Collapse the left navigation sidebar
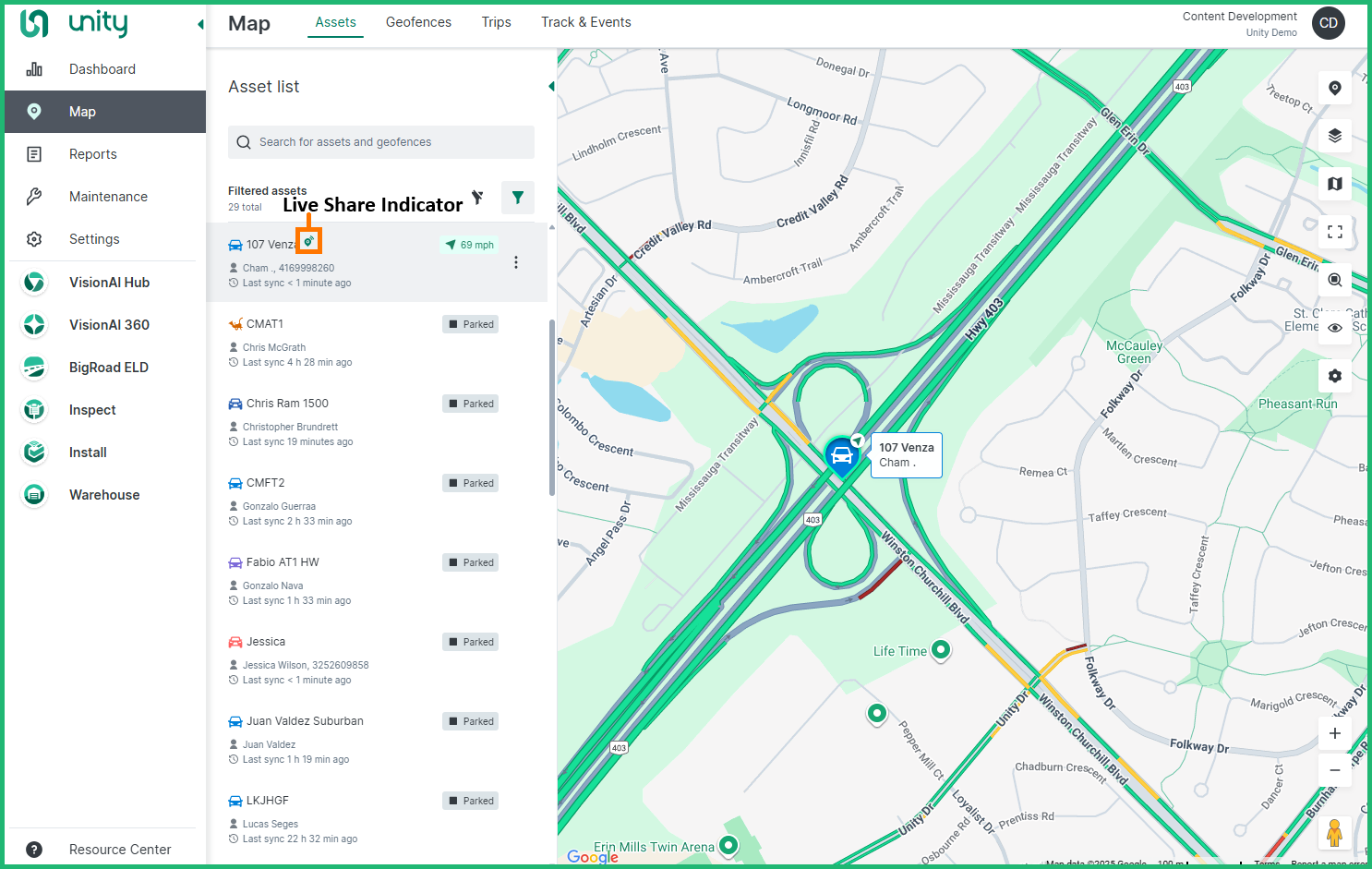Screen dimensions: 1372x869 200,24
